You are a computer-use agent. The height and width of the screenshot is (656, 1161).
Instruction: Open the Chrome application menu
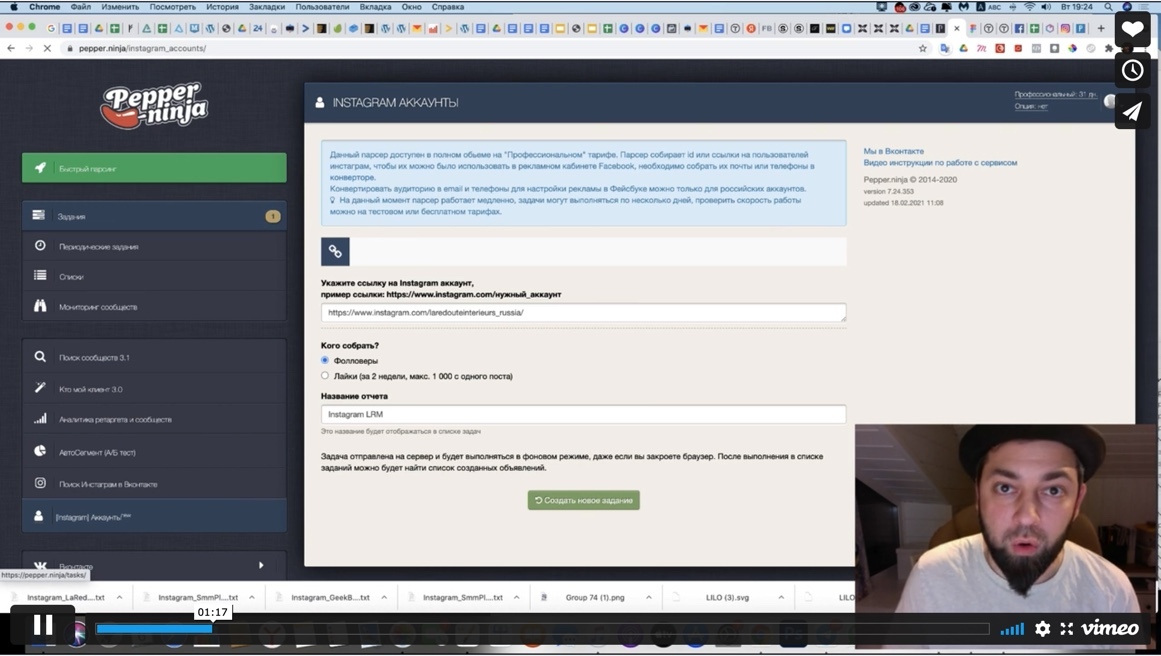(44, 7)
